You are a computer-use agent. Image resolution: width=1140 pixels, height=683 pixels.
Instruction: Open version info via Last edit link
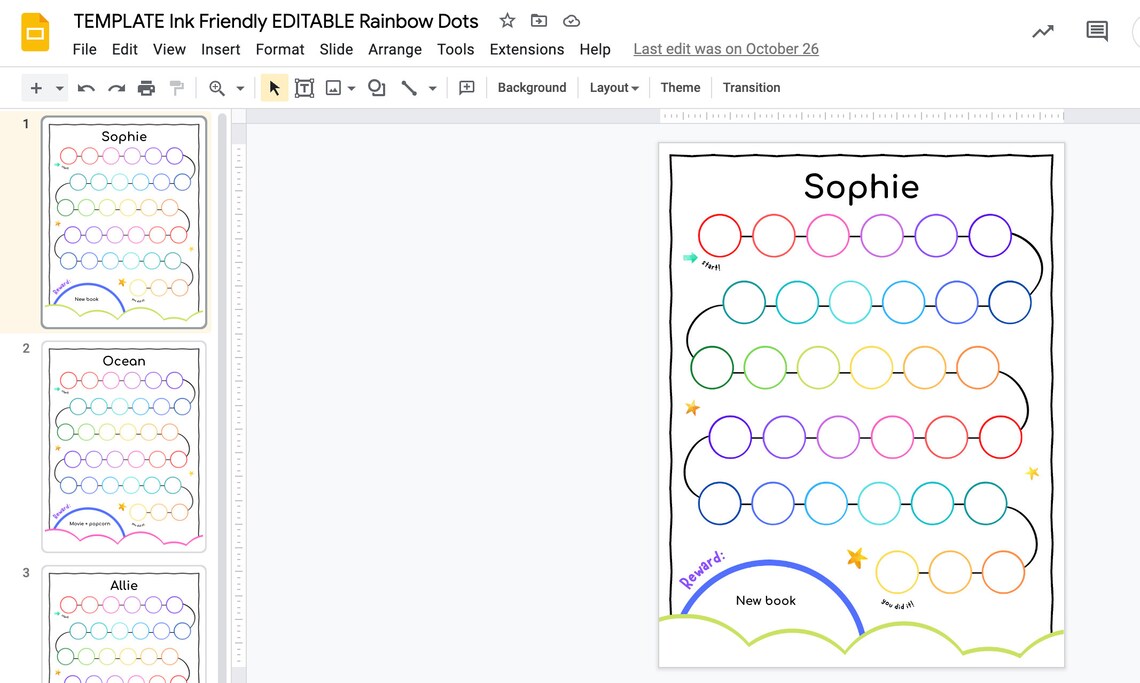726,49
